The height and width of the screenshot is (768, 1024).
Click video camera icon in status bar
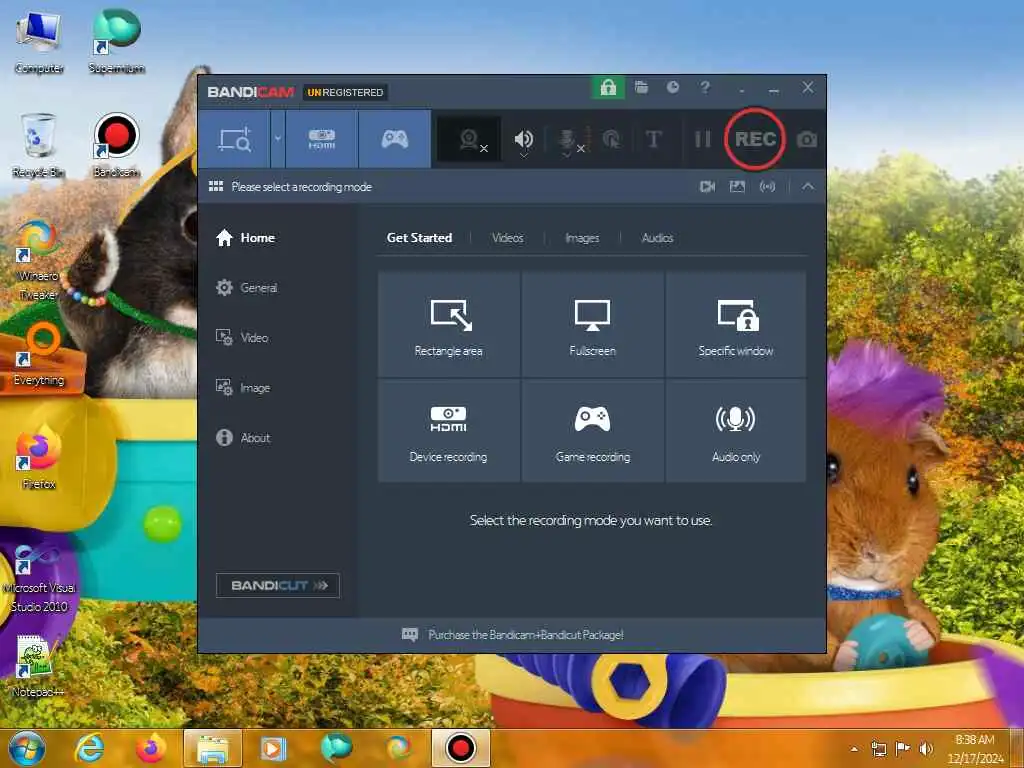tap(707, 187)
